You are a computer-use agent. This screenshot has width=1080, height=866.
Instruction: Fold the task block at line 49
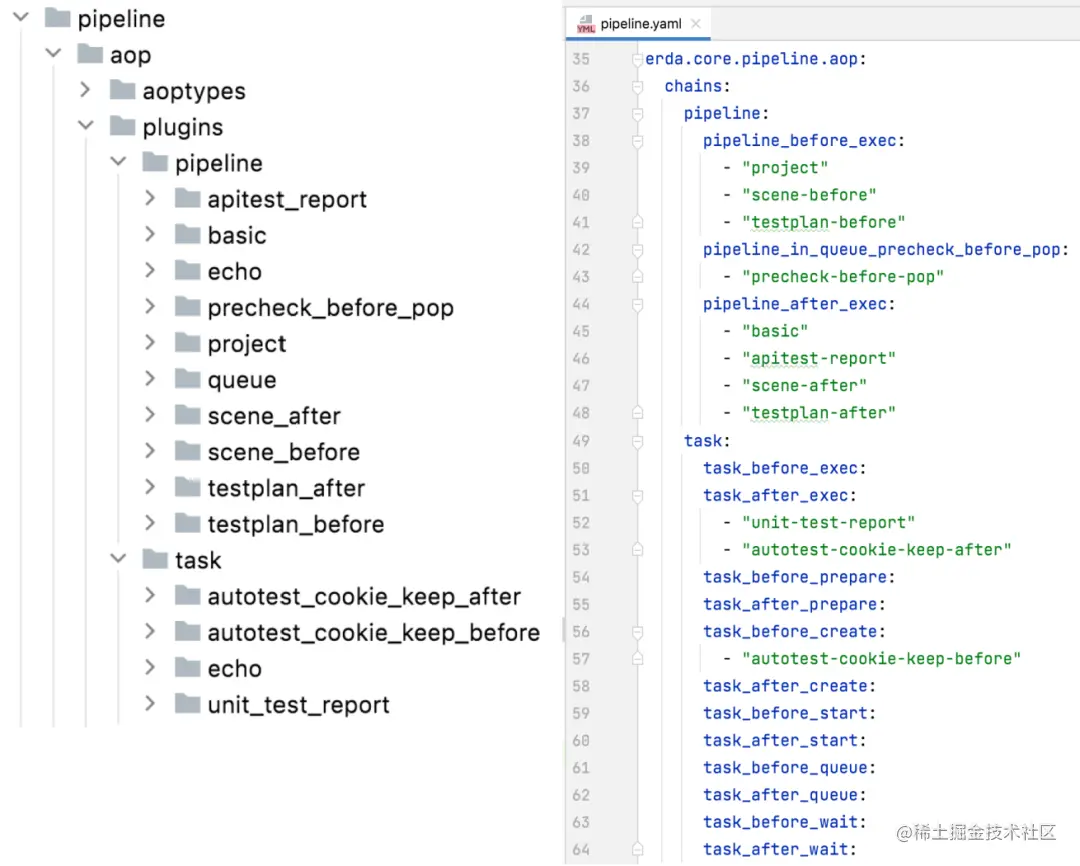(x=637, y=442)
